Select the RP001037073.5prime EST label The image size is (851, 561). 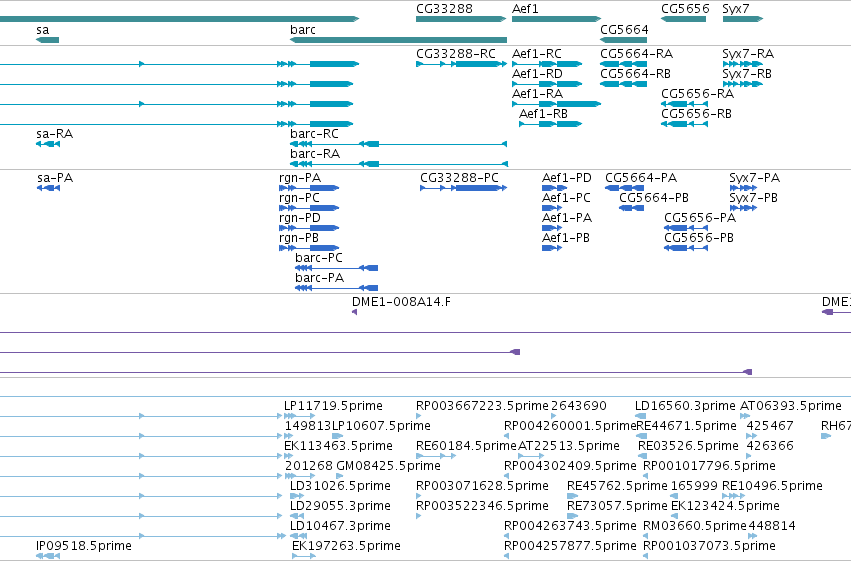[x=709, y=546]
